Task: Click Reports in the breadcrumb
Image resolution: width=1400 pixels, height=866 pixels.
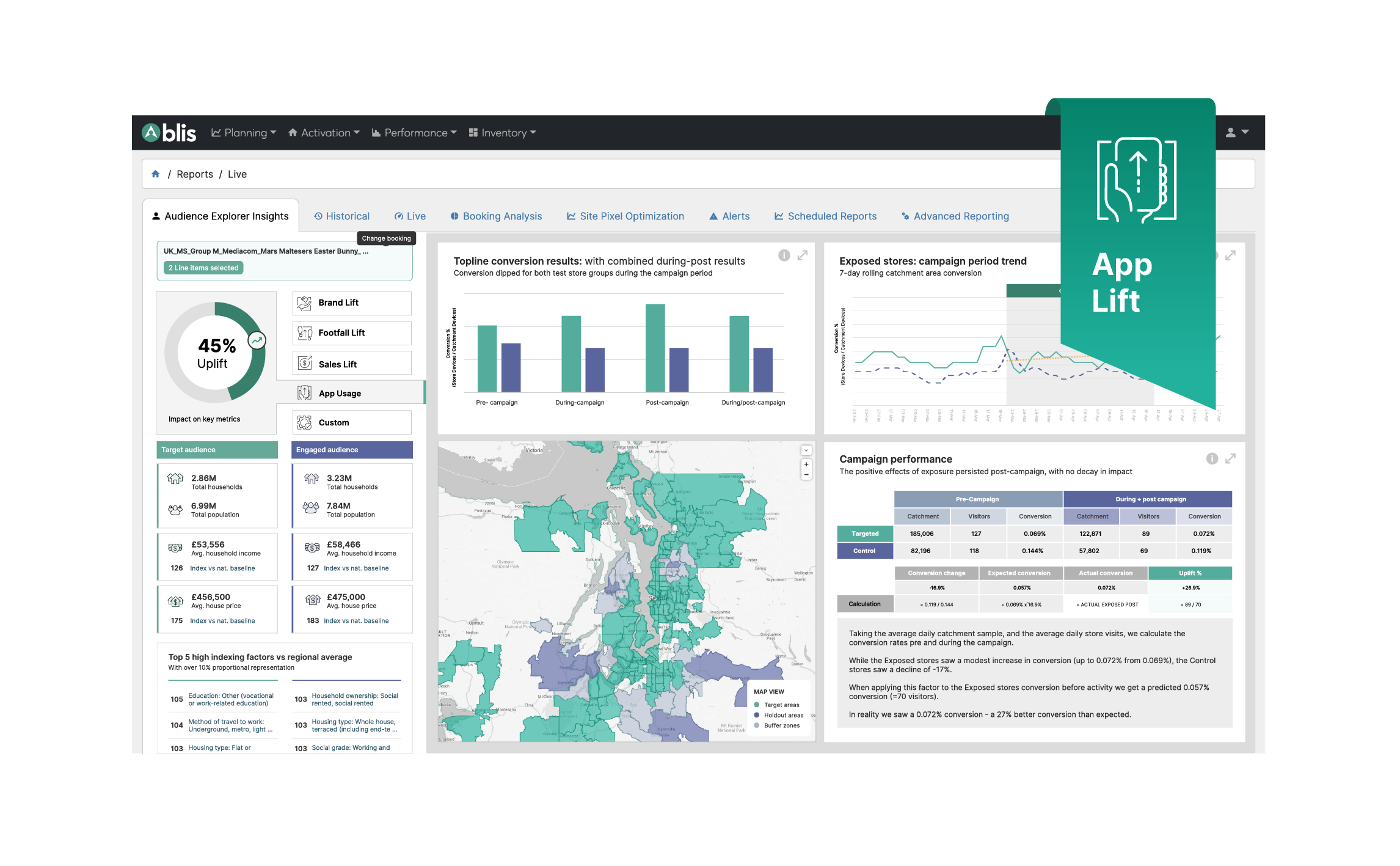Action: pos(195,174)
